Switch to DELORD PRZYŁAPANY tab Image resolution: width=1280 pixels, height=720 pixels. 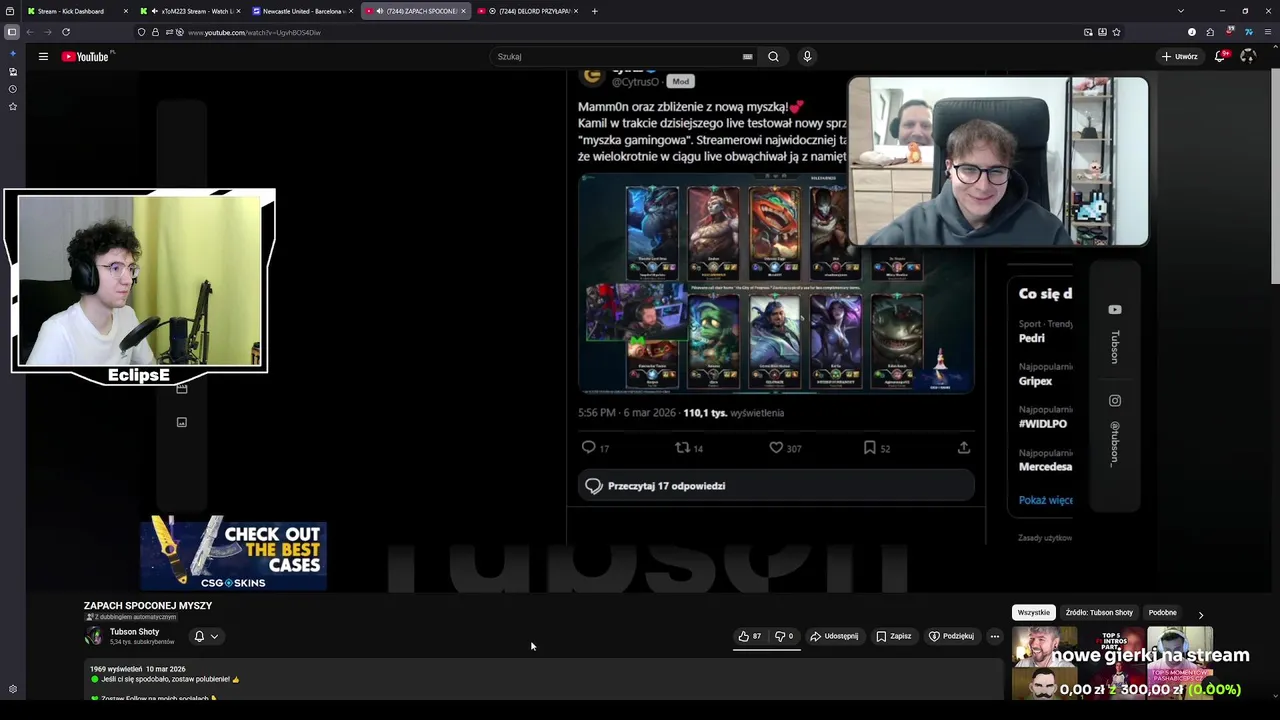[x=528, y=11]
